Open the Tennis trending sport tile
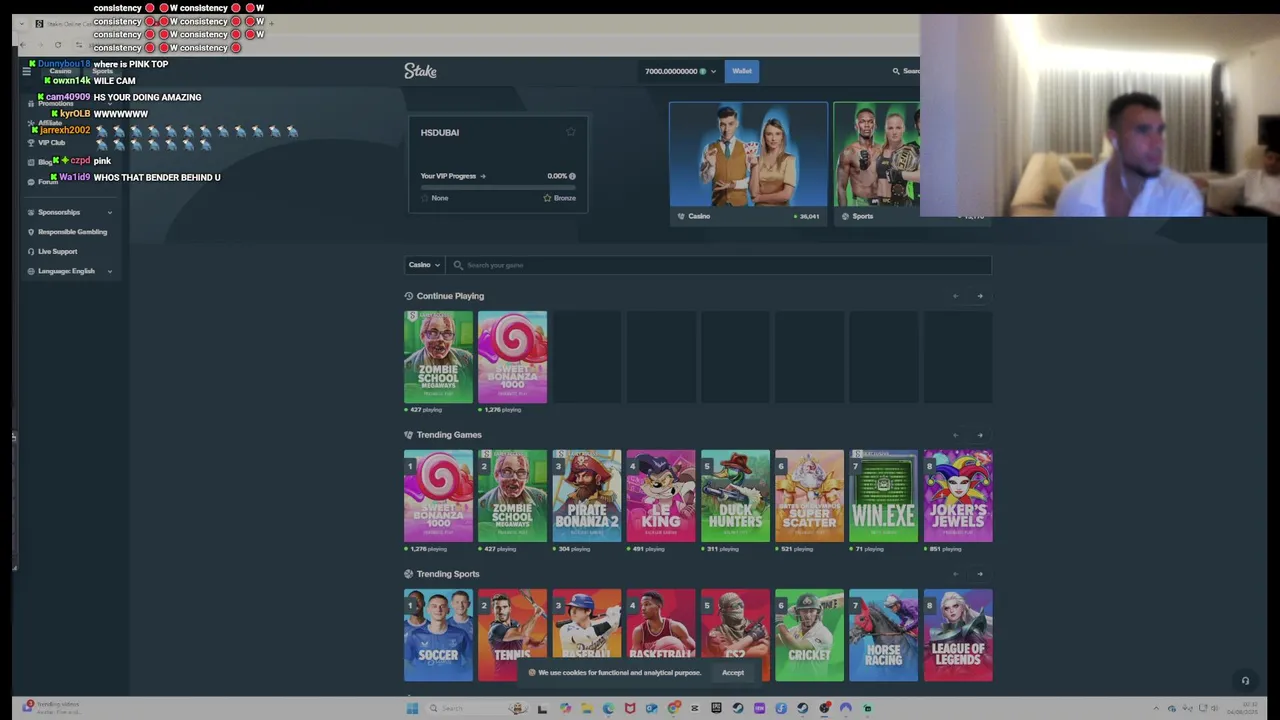 pyautogui.click(x=512, y=635)
